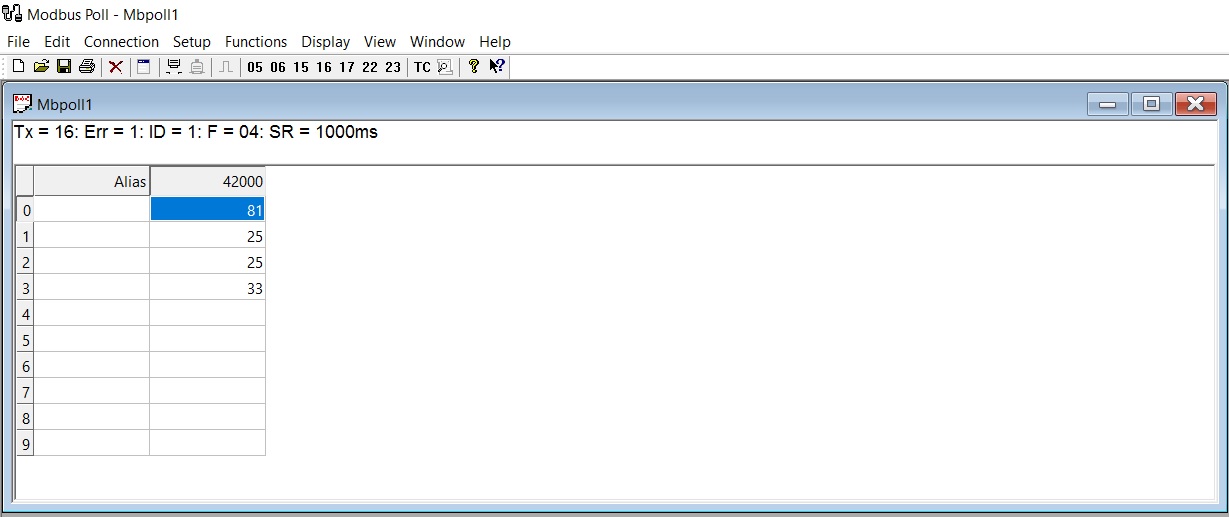Open the Connection menu

(121, 42)
